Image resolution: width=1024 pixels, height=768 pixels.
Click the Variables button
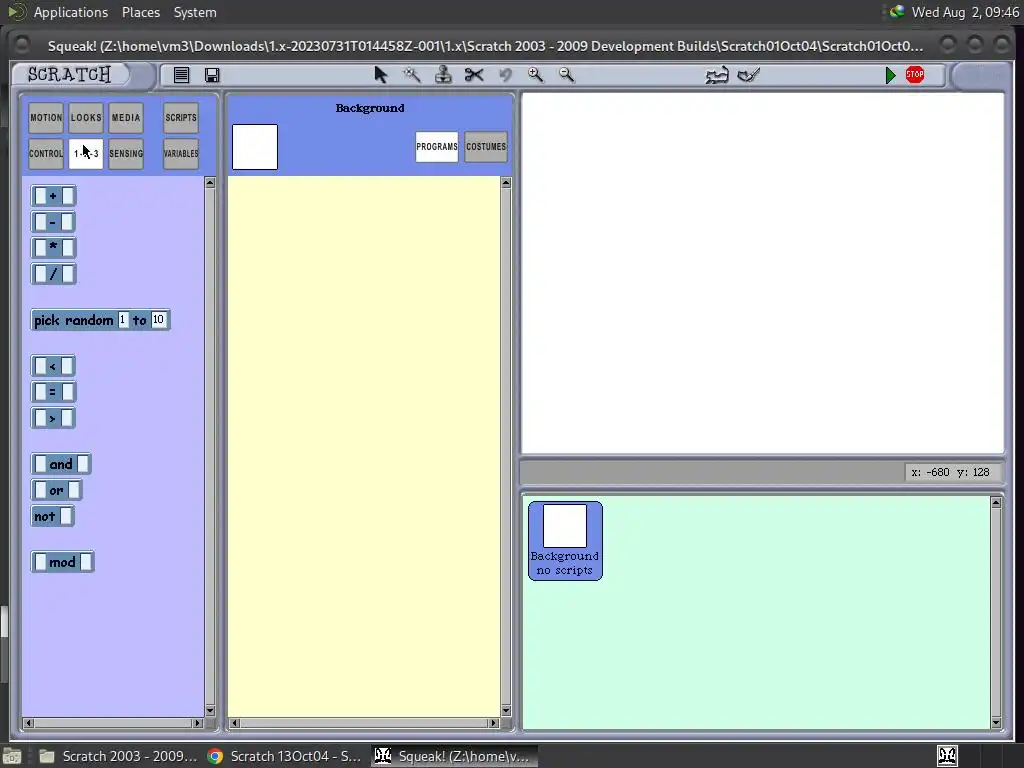point(181,153)
